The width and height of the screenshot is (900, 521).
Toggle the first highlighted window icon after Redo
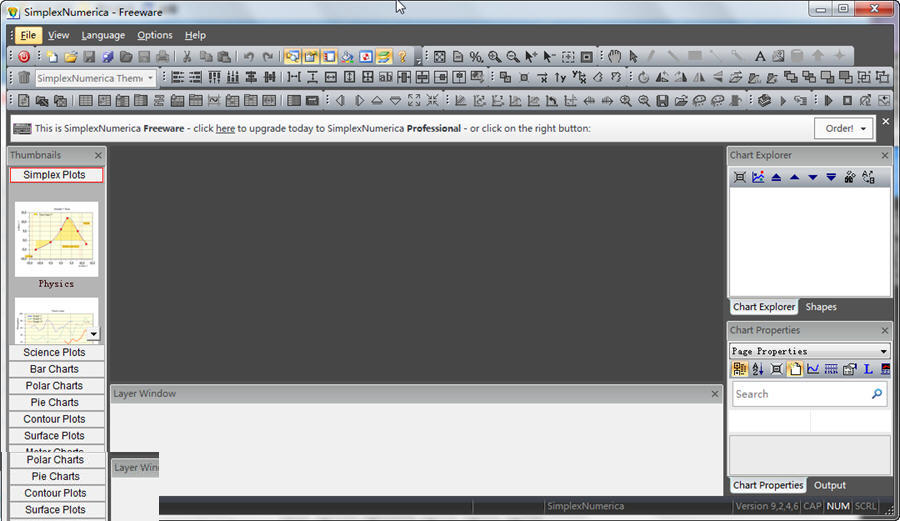[292, 57]
